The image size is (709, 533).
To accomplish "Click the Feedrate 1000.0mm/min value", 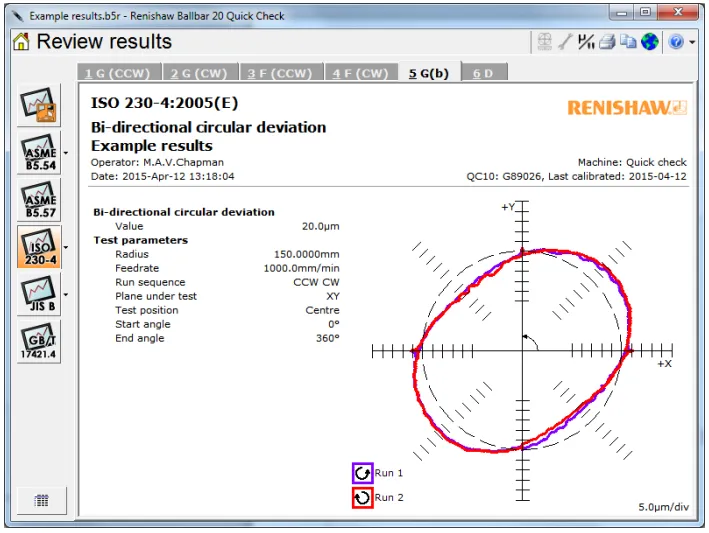I will pos(302,269).
